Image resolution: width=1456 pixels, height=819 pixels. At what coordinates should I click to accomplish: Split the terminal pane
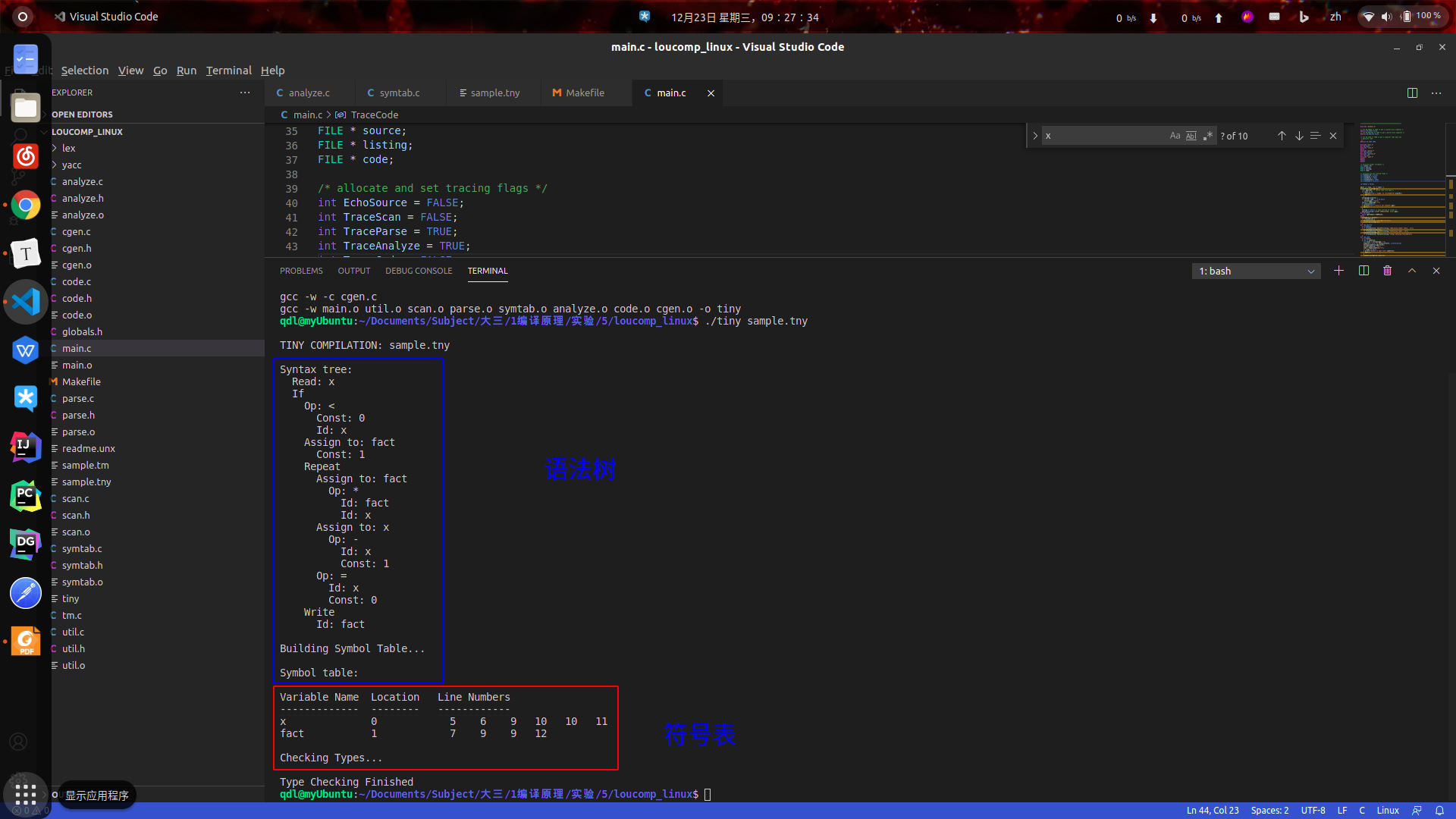(x=1363, y=271)
